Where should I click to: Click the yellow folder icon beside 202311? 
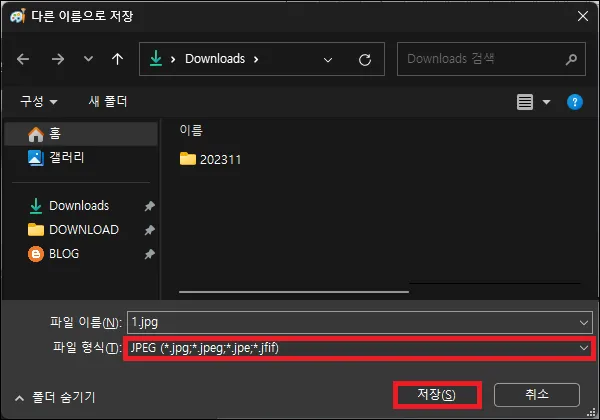pyautogui.click(x=188, y=158)
